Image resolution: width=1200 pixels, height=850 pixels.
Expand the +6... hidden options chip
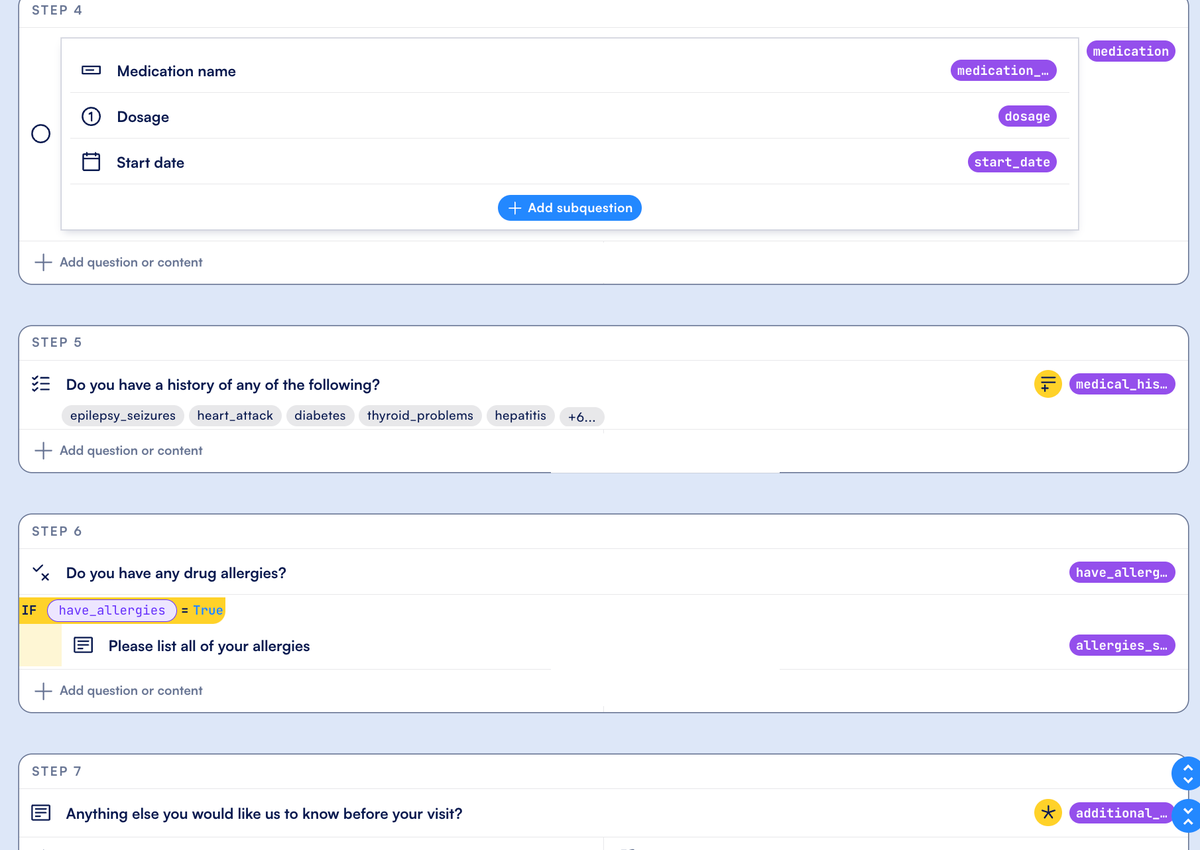point(581,417)
